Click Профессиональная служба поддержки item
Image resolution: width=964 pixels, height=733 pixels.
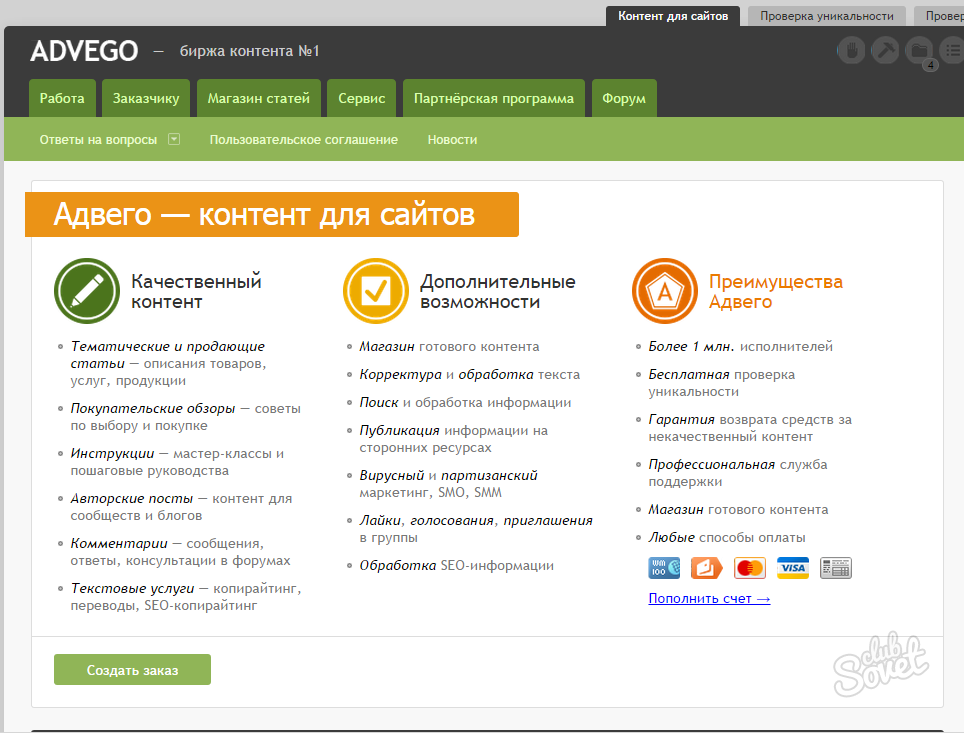pos(738,473)
